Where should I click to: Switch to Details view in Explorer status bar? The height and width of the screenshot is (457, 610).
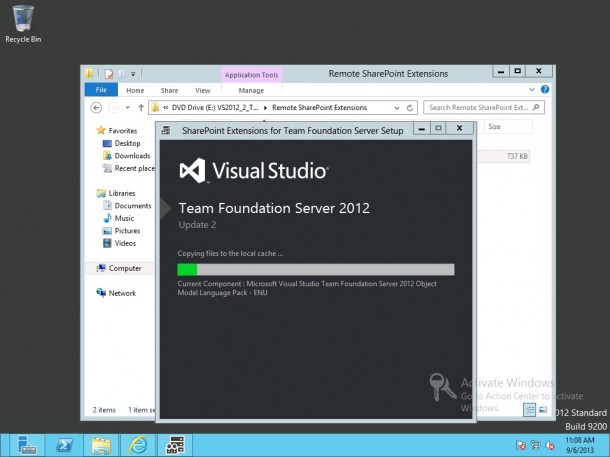tap(529, 410)
